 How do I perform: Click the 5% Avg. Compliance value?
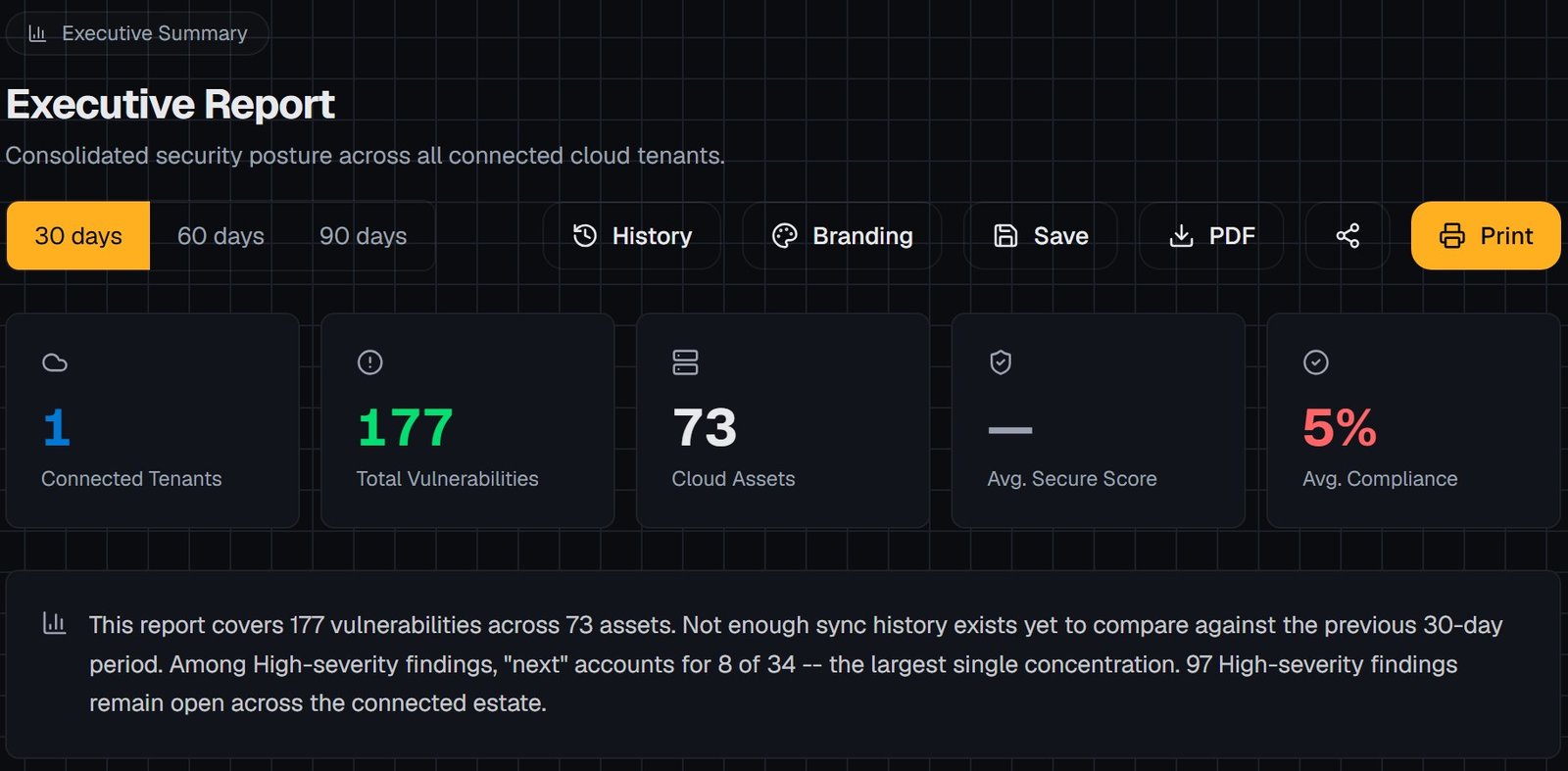(1340, 428)
